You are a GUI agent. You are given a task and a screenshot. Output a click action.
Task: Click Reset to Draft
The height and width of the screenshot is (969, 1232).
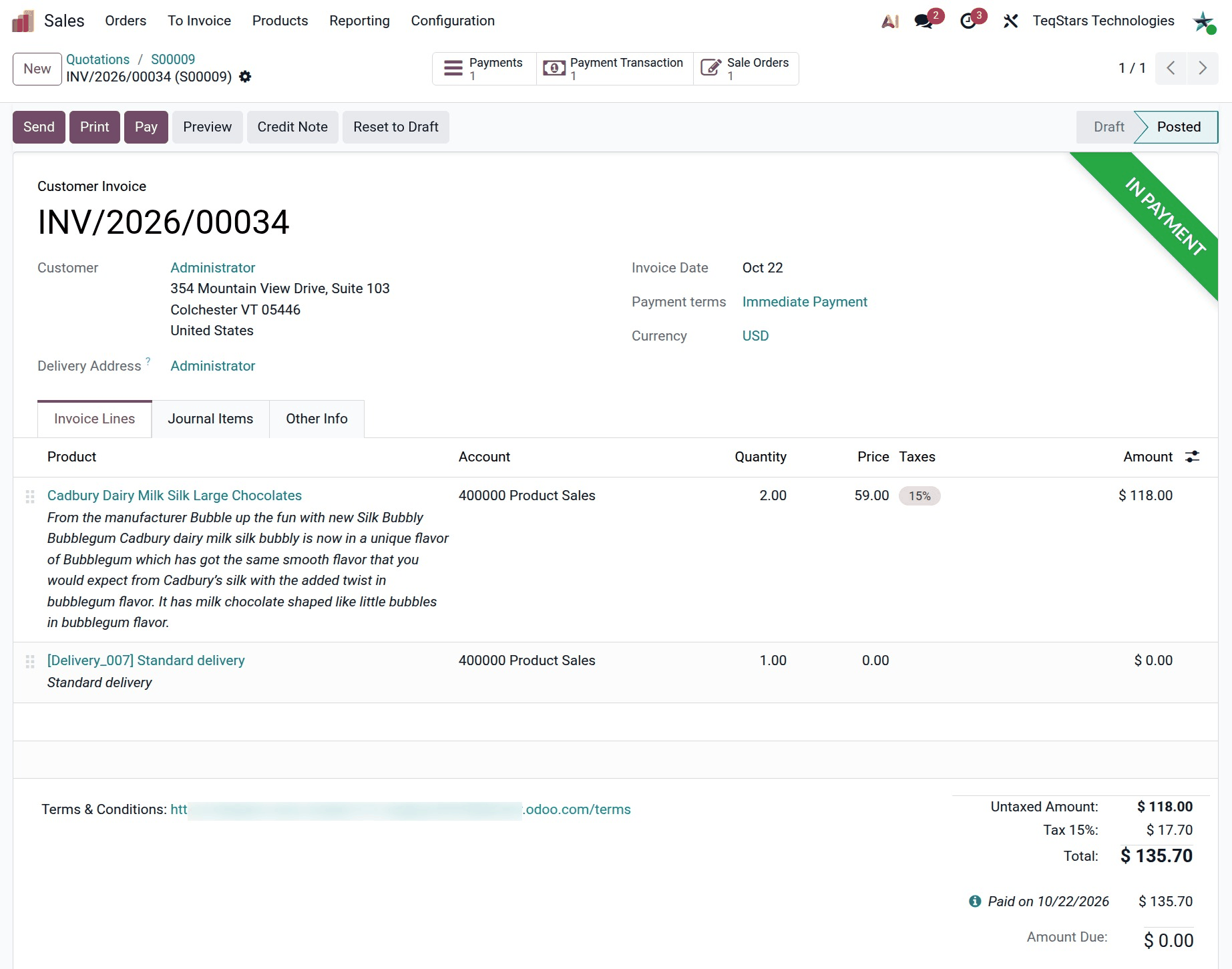pyautogui.click(x=396, y=127)
